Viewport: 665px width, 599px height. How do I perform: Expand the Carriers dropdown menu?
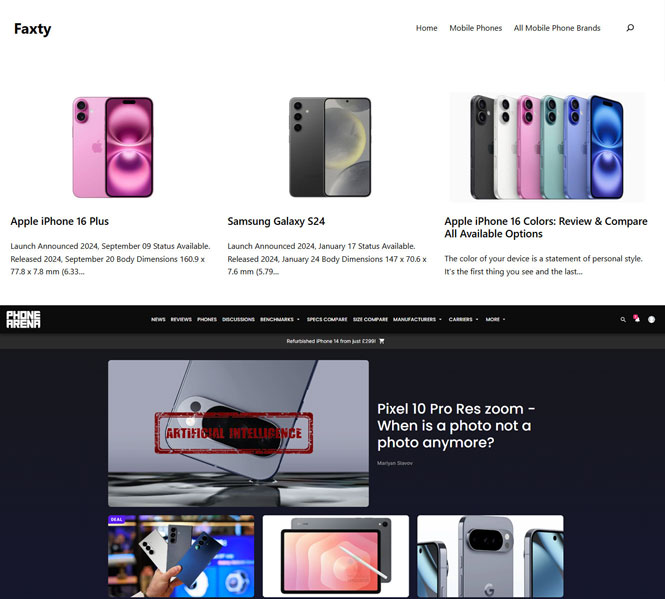(463, 319)
